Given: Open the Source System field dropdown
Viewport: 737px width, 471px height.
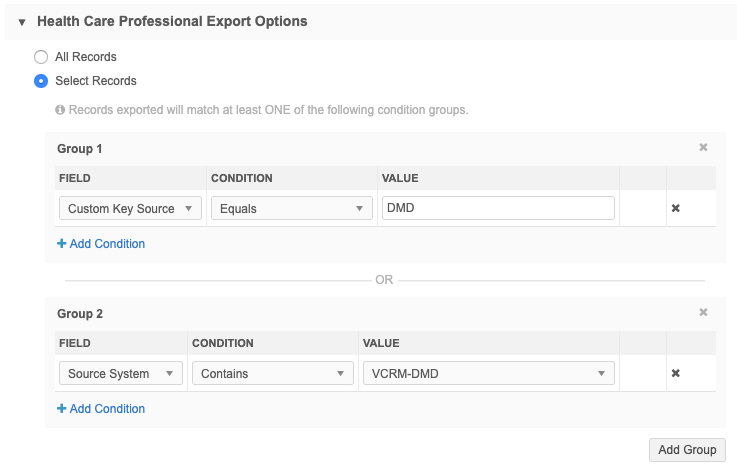Looking at the screenshot, I should (x=120, y=373).
